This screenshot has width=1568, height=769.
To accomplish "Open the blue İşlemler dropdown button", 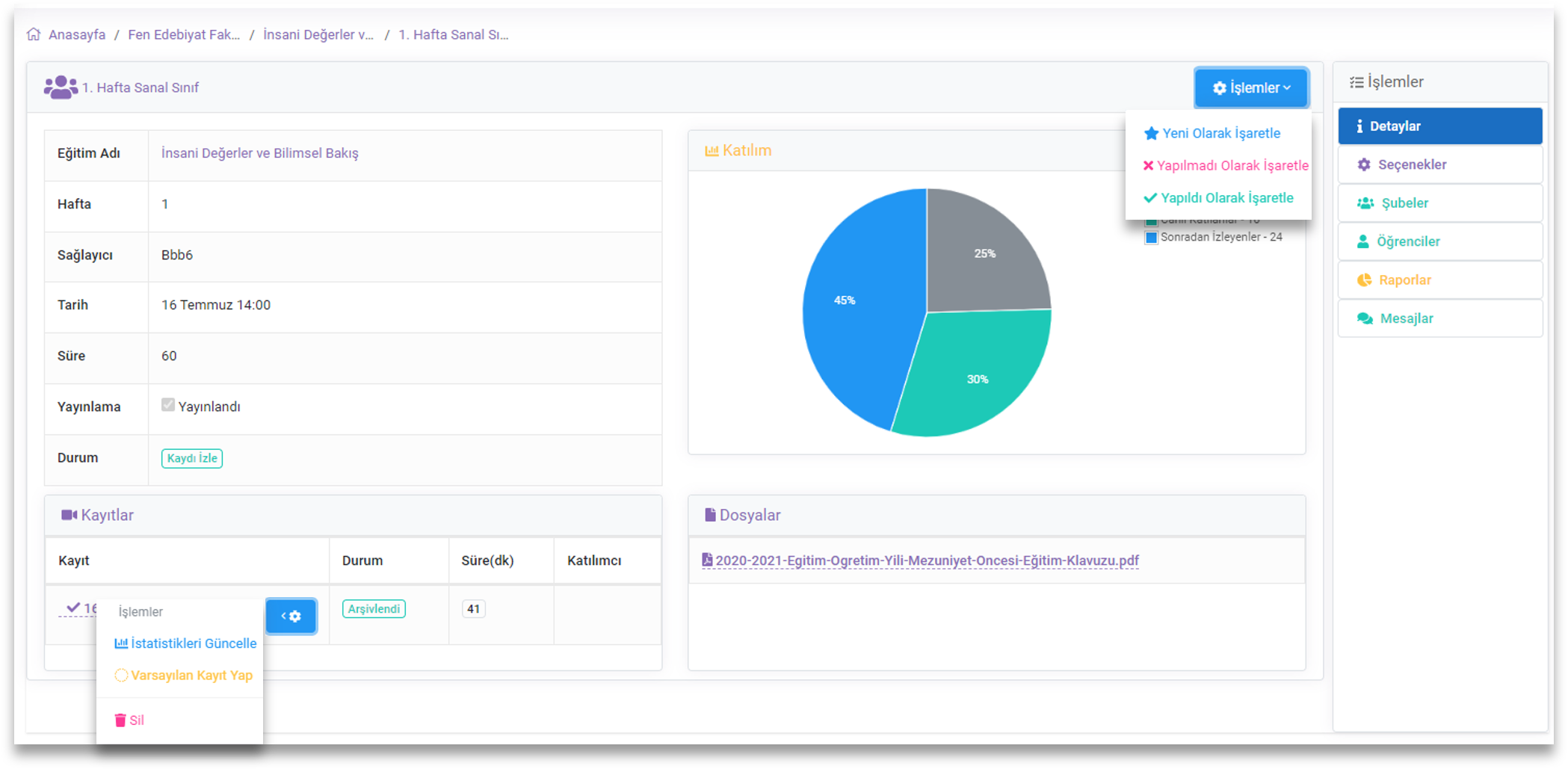I will pos(1251,88).
